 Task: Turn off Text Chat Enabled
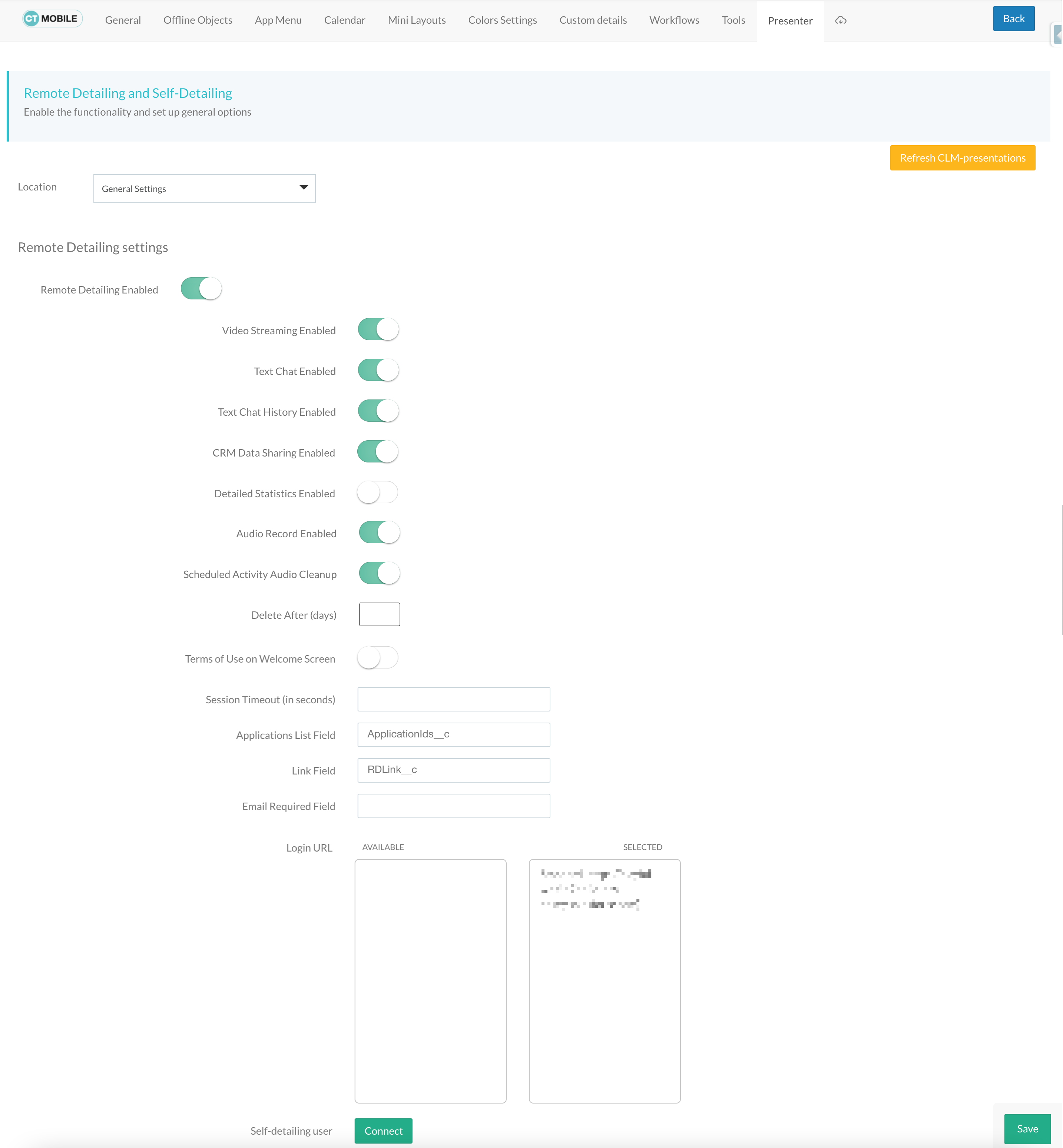pos(378,371)
